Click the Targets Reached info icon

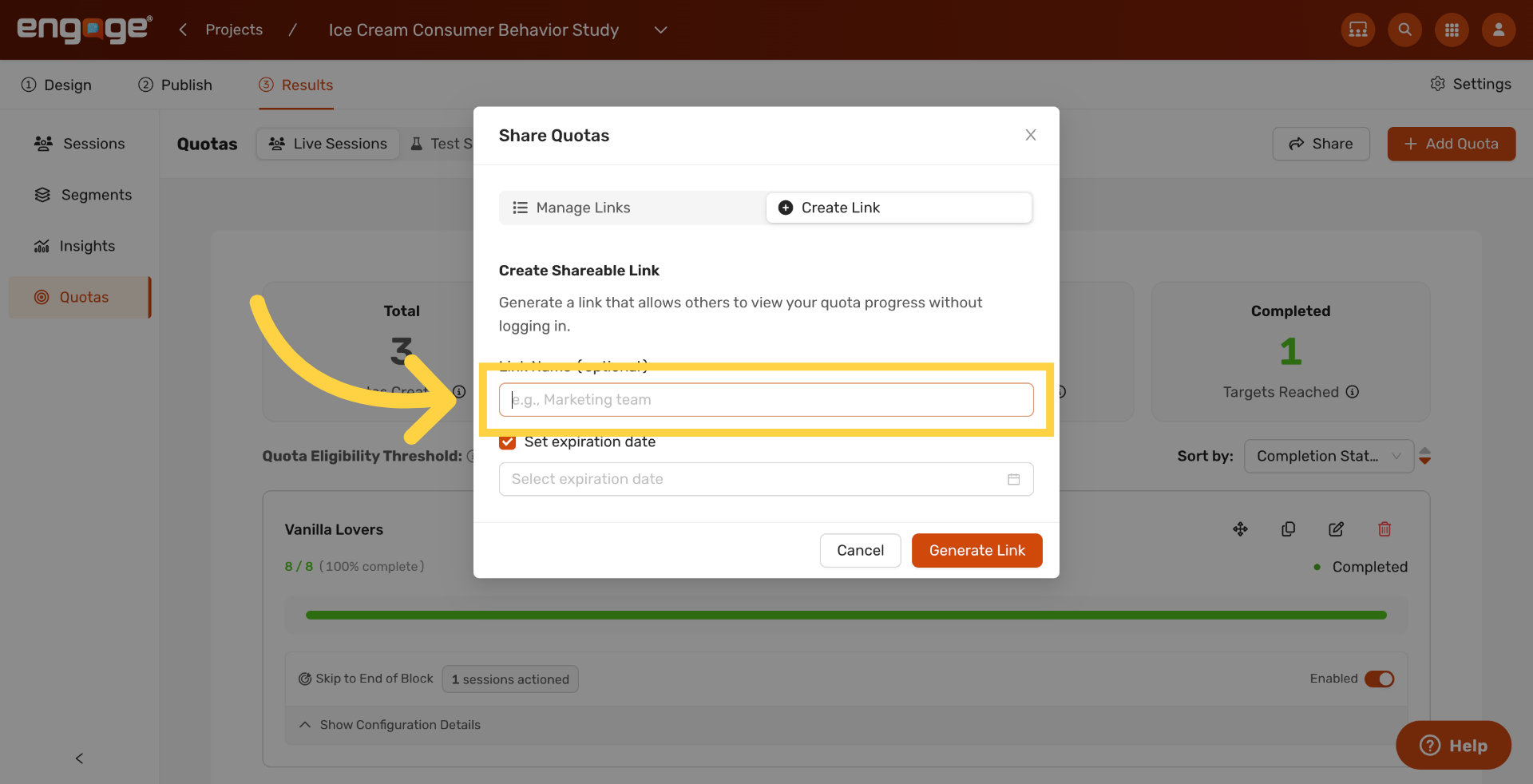(1353, 392)
